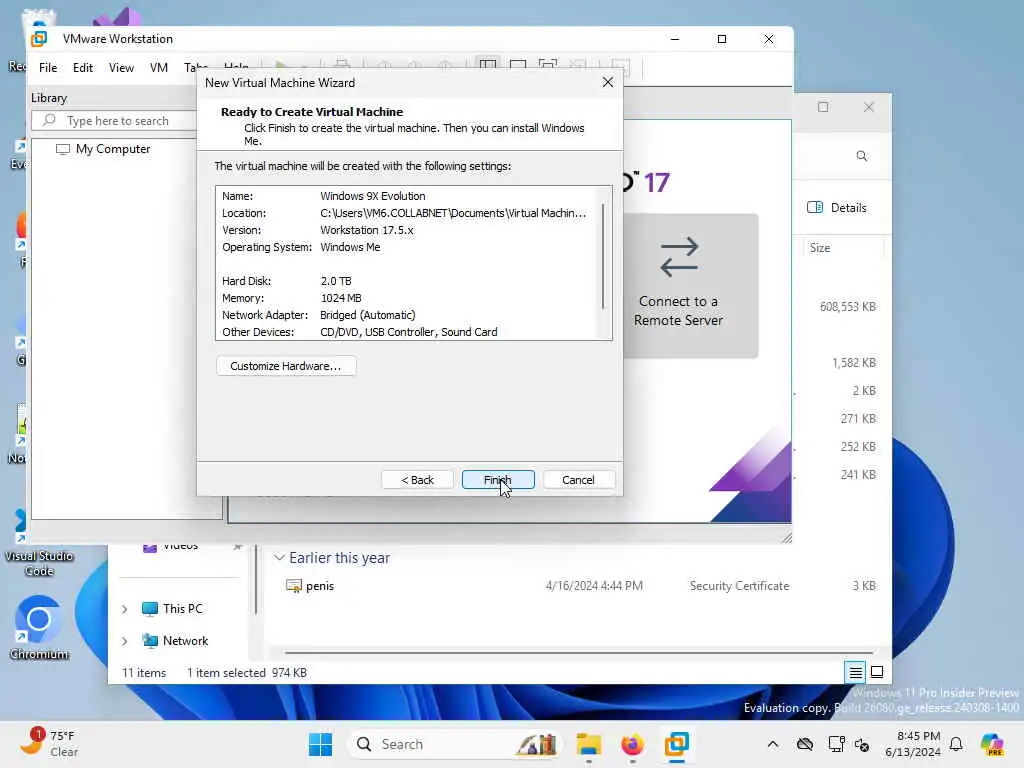
Task: Open Firefox from the taskbar
Action: 632,744
